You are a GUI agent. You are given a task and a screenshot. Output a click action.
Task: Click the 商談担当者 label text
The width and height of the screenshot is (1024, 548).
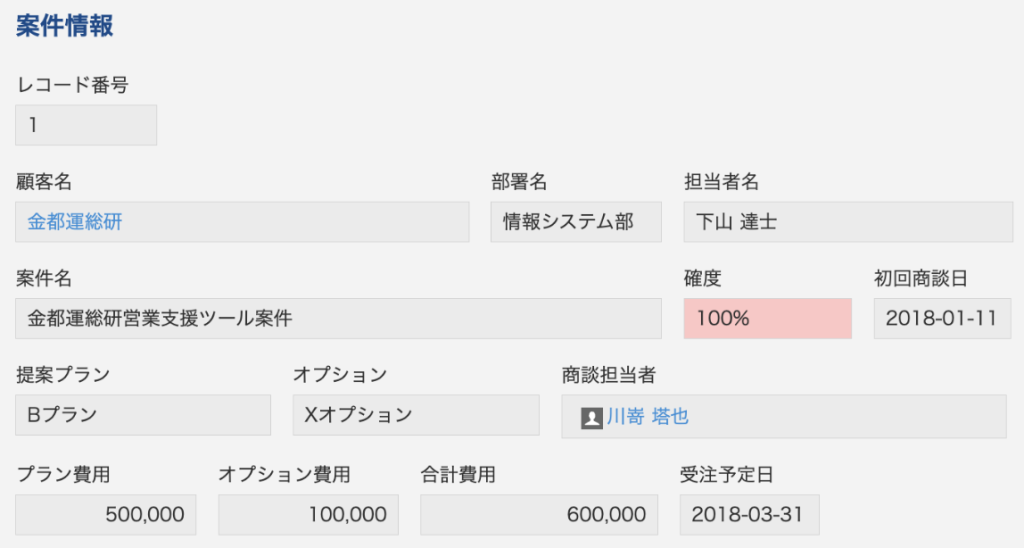pyautogui.click(x=609, y=375)
